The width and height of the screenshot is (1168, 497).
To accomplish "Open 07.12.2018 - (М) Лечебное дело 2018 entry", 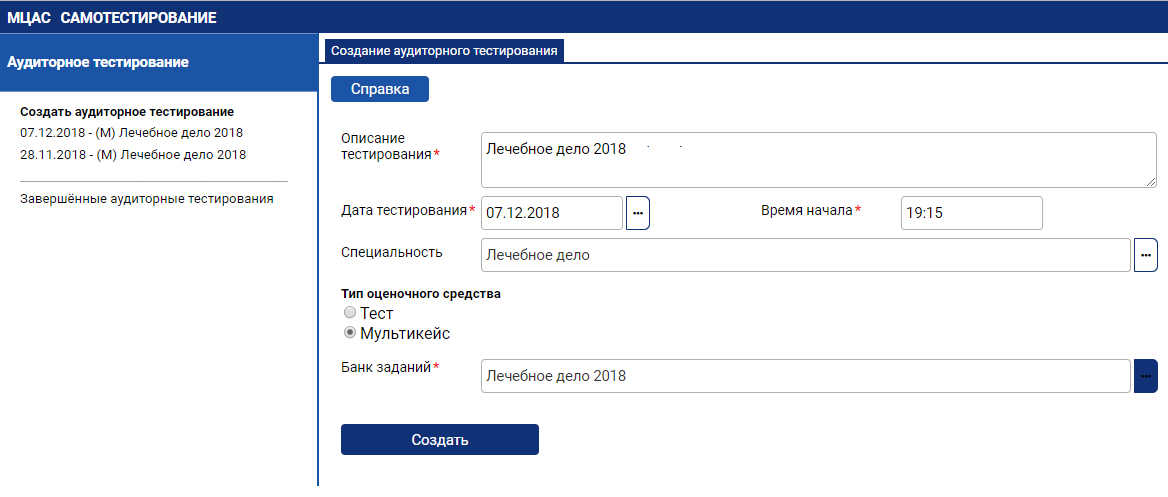I will 133,133.
